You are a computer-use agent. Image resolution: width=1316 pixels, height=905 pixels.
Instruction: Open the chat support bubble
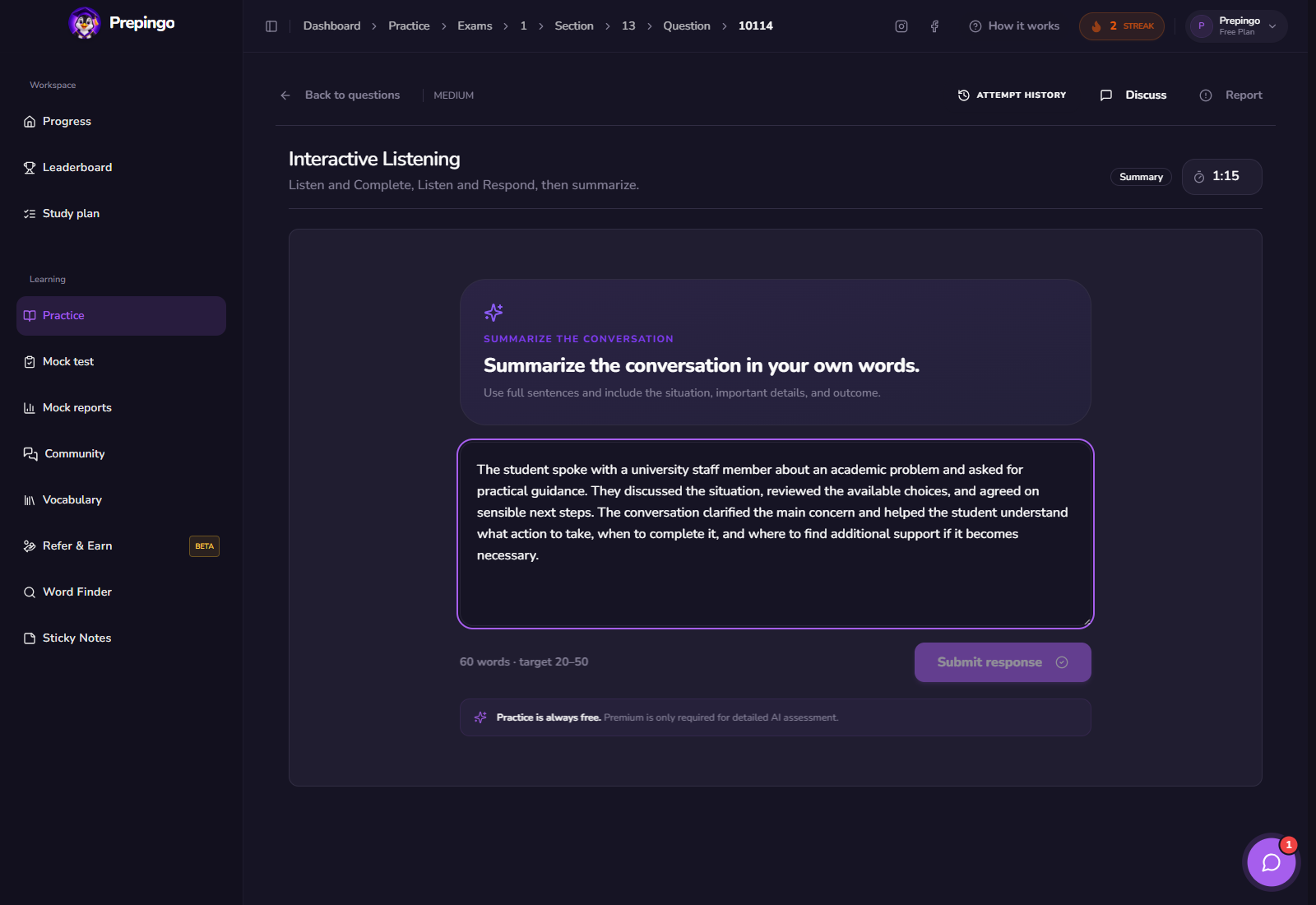coord(1271,862)
